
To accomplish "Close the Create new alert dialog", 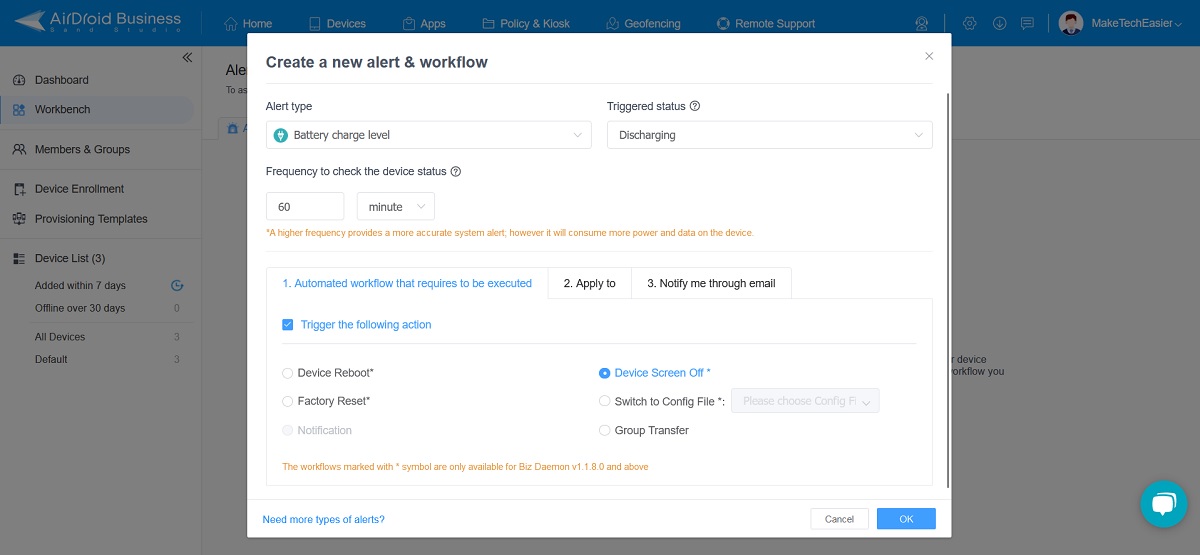I will pos(929,57).
